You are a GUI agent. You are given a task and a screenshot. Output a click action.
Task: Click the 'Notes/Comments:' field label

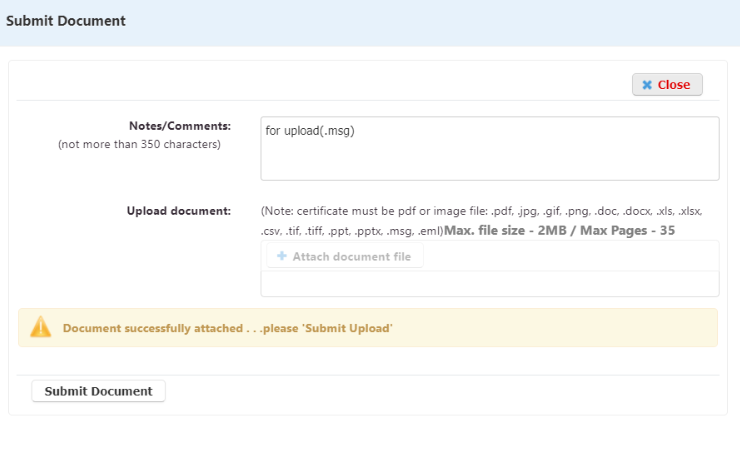click(x=180, y=126)
